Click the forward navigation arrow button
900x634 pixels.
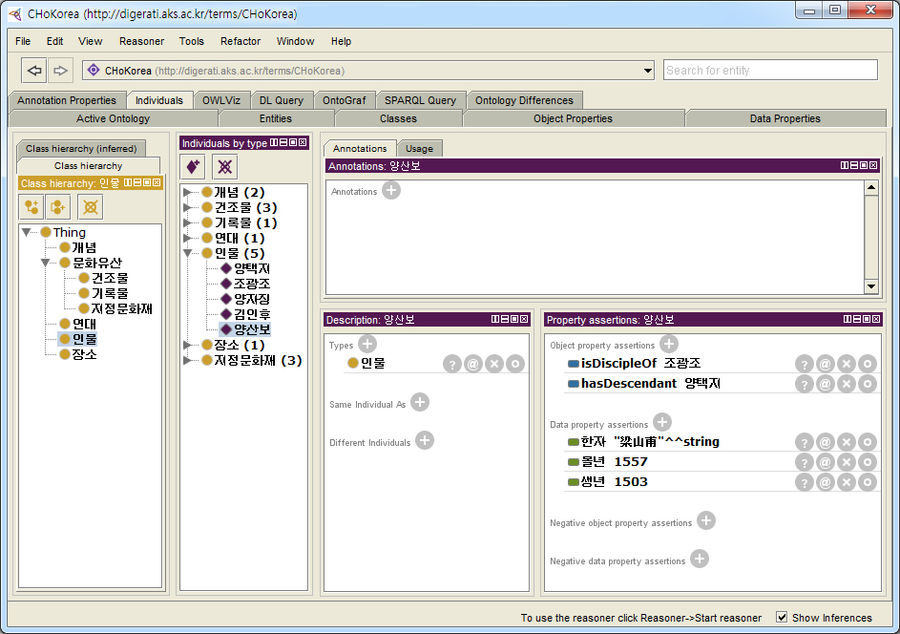pyautogui.click(x=60, y=70)
